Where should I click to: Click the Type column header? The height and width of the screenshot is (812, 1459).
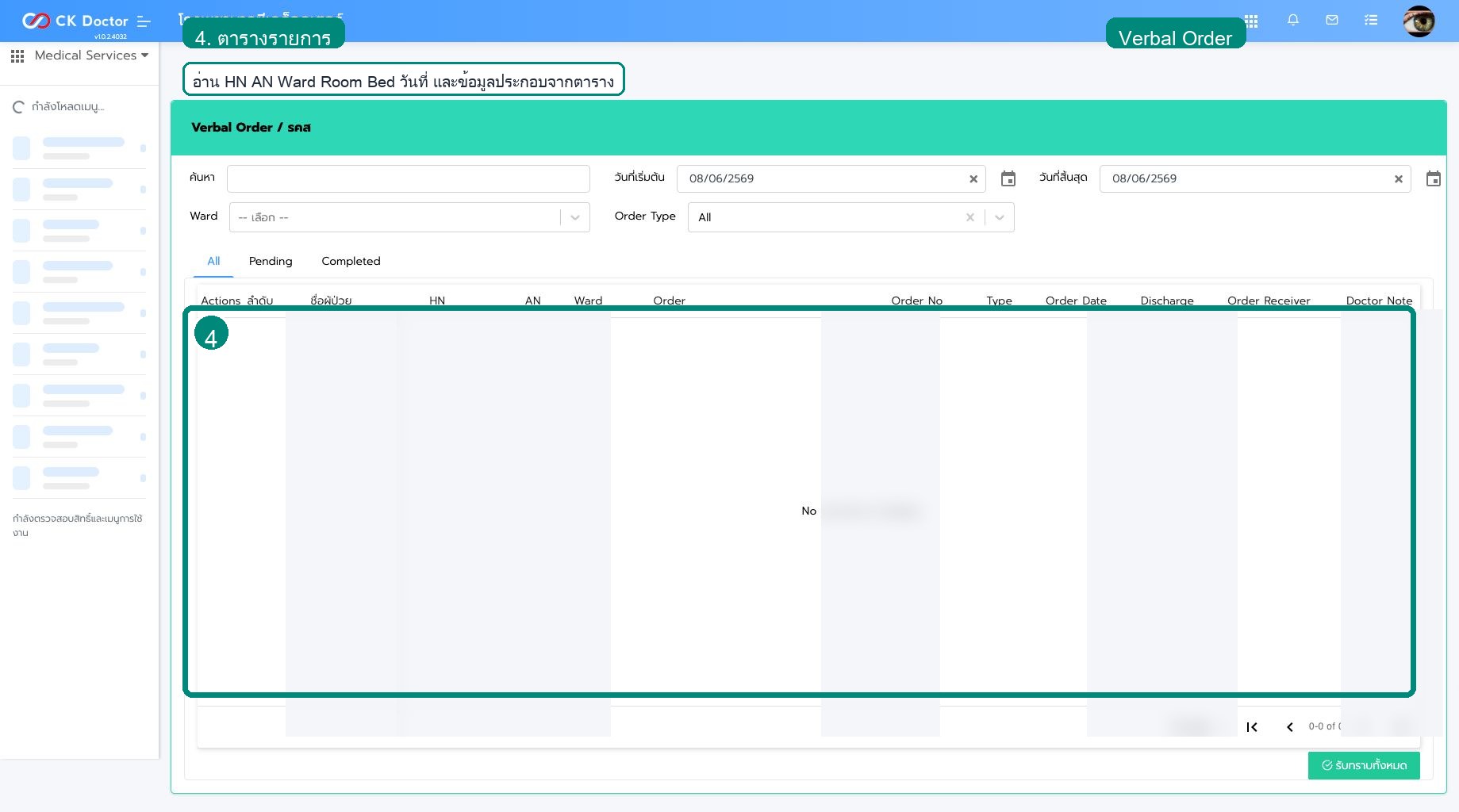click(x=999, y=301)
